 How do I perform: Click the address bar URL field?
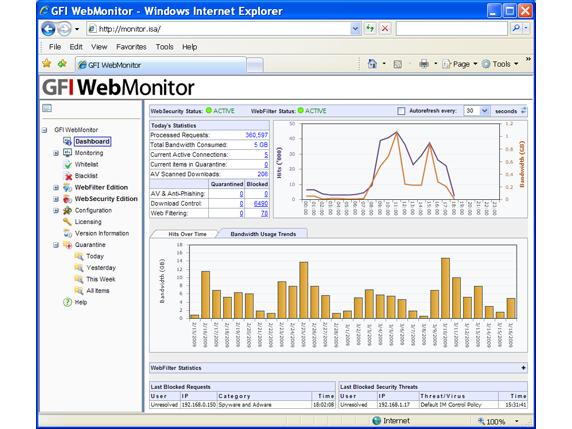pyautogui.click(x=220, y=29)
